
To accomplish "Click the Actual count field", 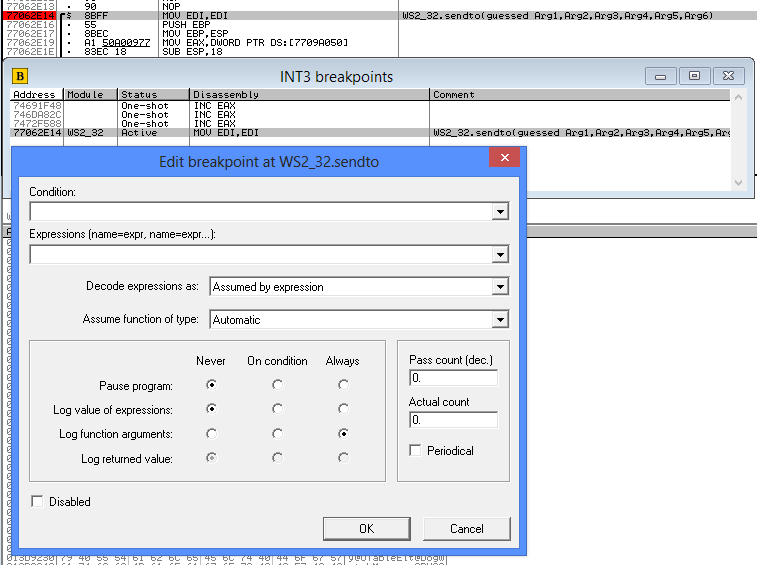I will coord(453,420).
